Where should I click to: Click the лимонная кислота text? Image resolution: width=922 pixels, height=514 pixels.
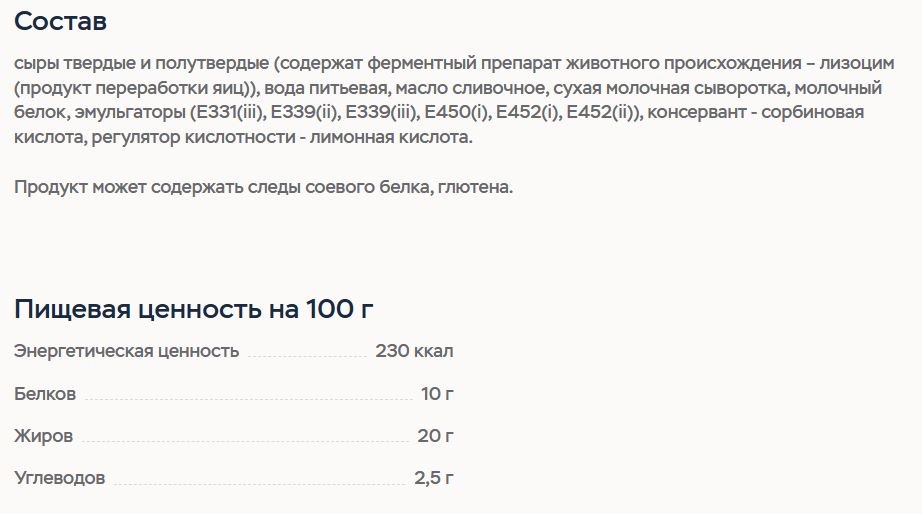click(389, 138)
